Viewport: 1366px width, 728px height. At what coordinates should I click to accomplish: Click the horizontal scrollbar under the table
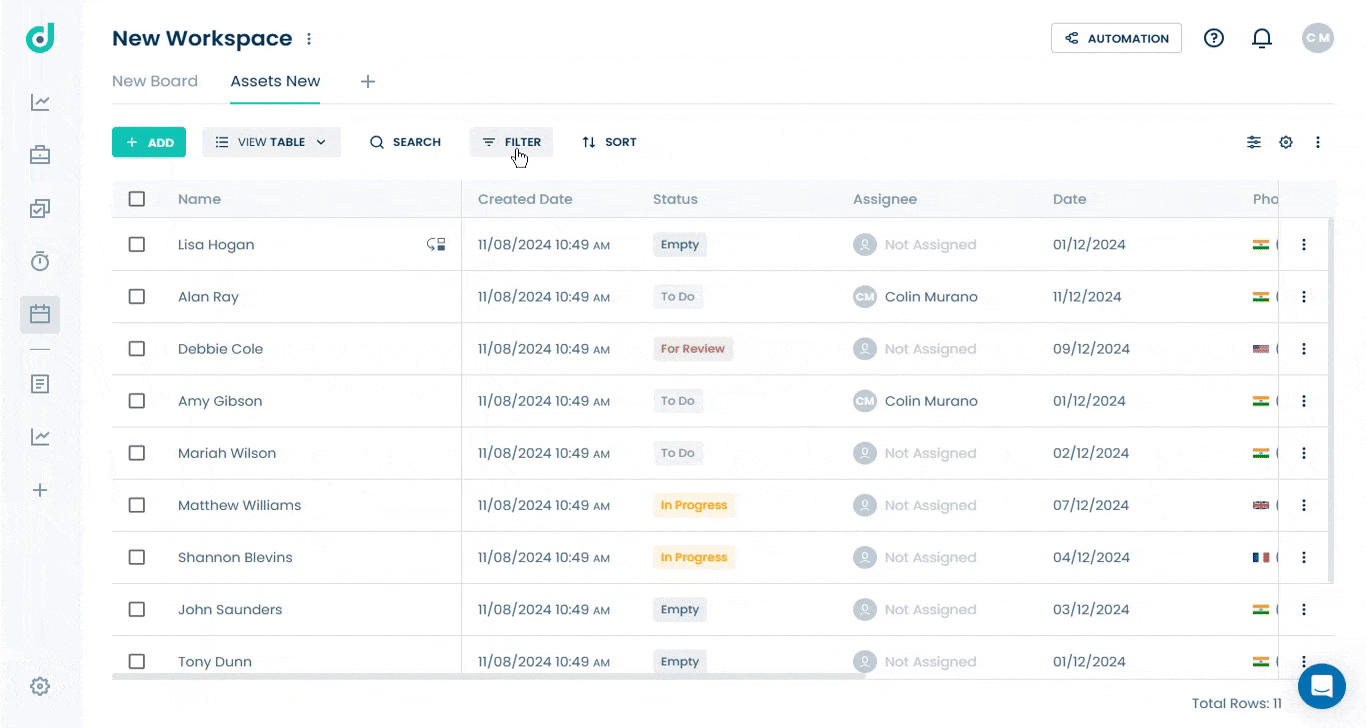488,677
